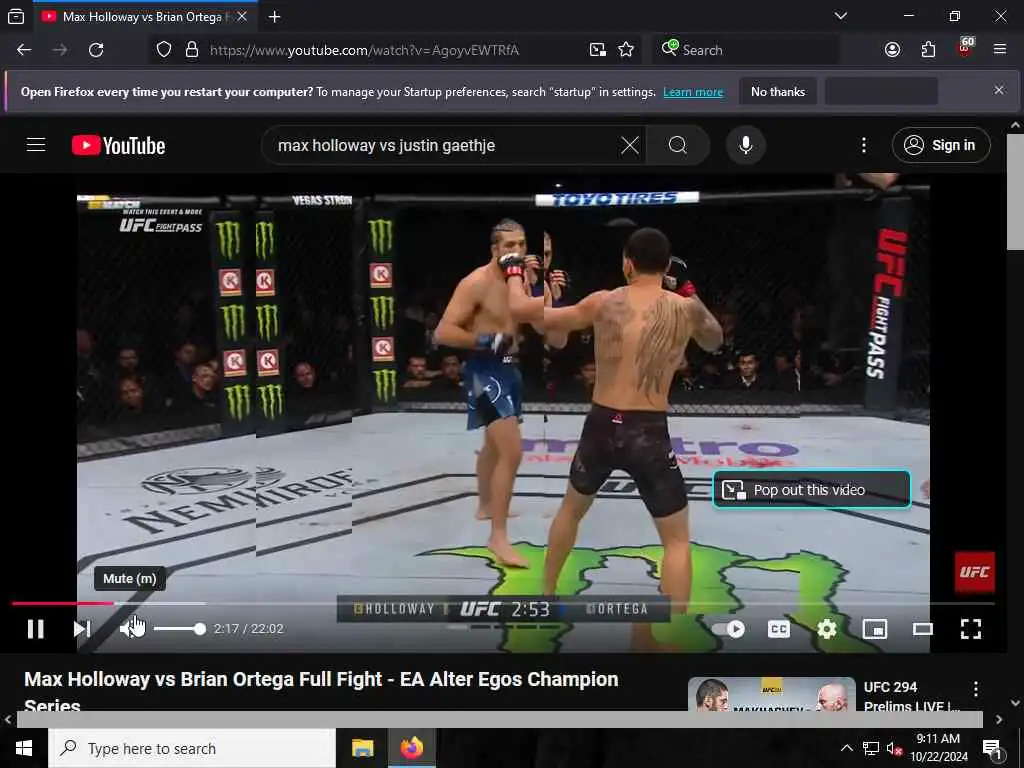The image size is (1024, 768).
Task: Pause the video with the pause button
Action: (x=36, y=629)
